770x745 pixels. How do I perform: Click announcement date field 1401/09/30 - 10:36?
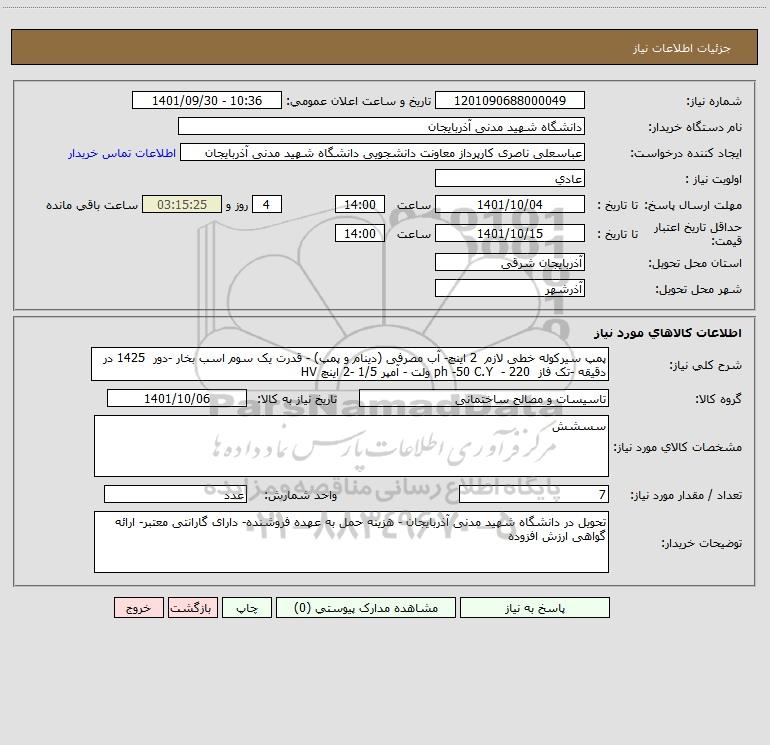coord(207,100)
